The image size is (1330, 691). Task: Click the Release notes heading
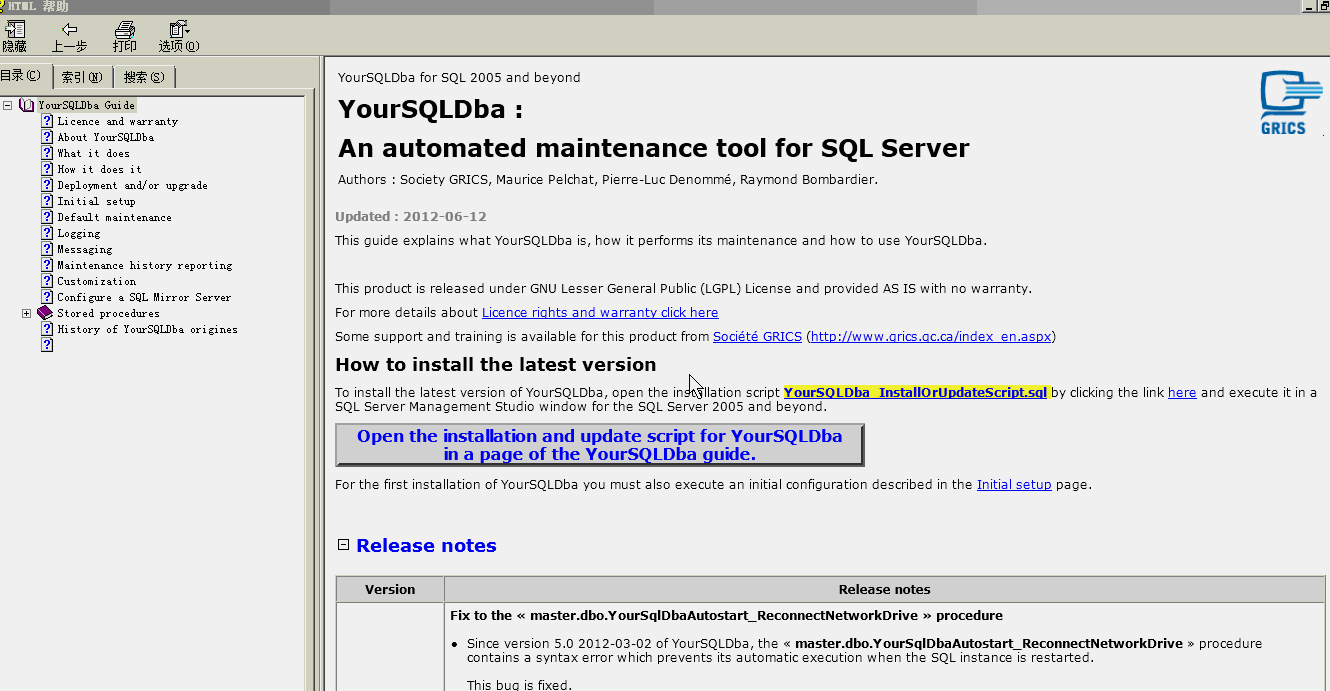pyautogui.click(x=426, y=545)
